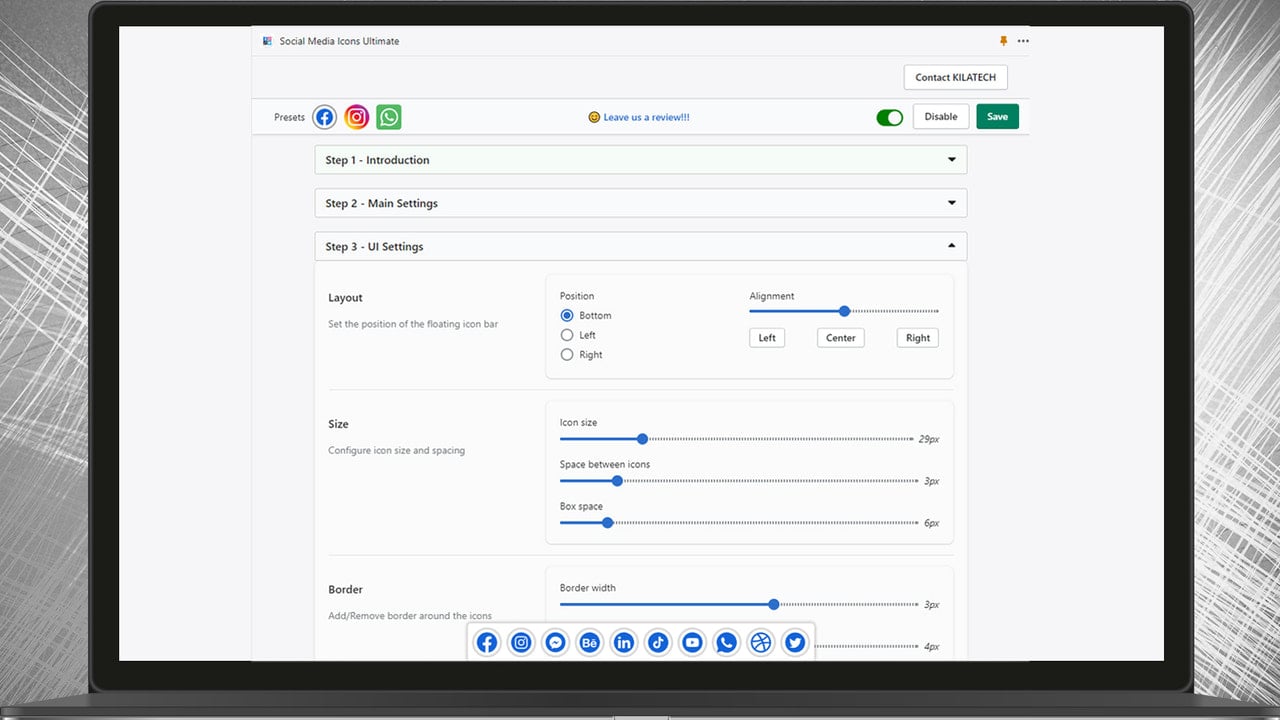1280x720 pixels.
Task: Select the Facebook preset icon
Action: coord(324,117)
